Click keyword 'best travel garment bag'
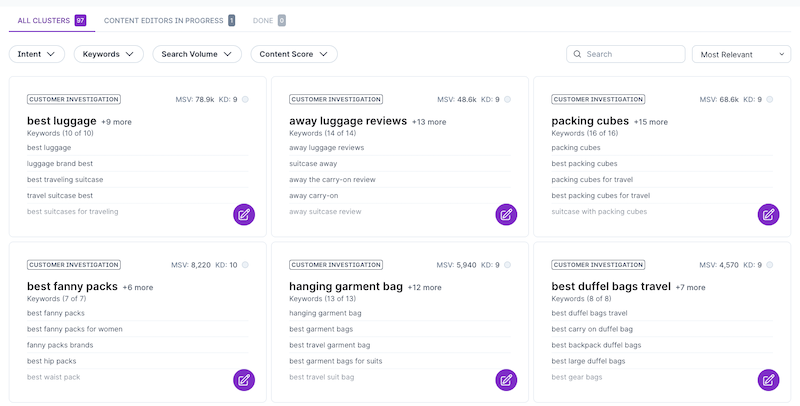This screenshot has height=406, width=800. pos(330,345)
